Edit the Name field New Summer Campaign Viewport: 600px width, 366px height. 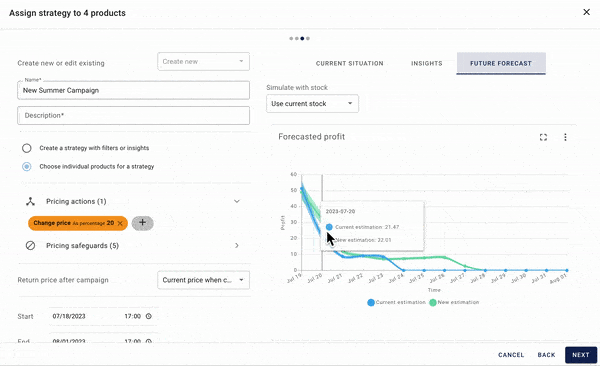[134, 90]
